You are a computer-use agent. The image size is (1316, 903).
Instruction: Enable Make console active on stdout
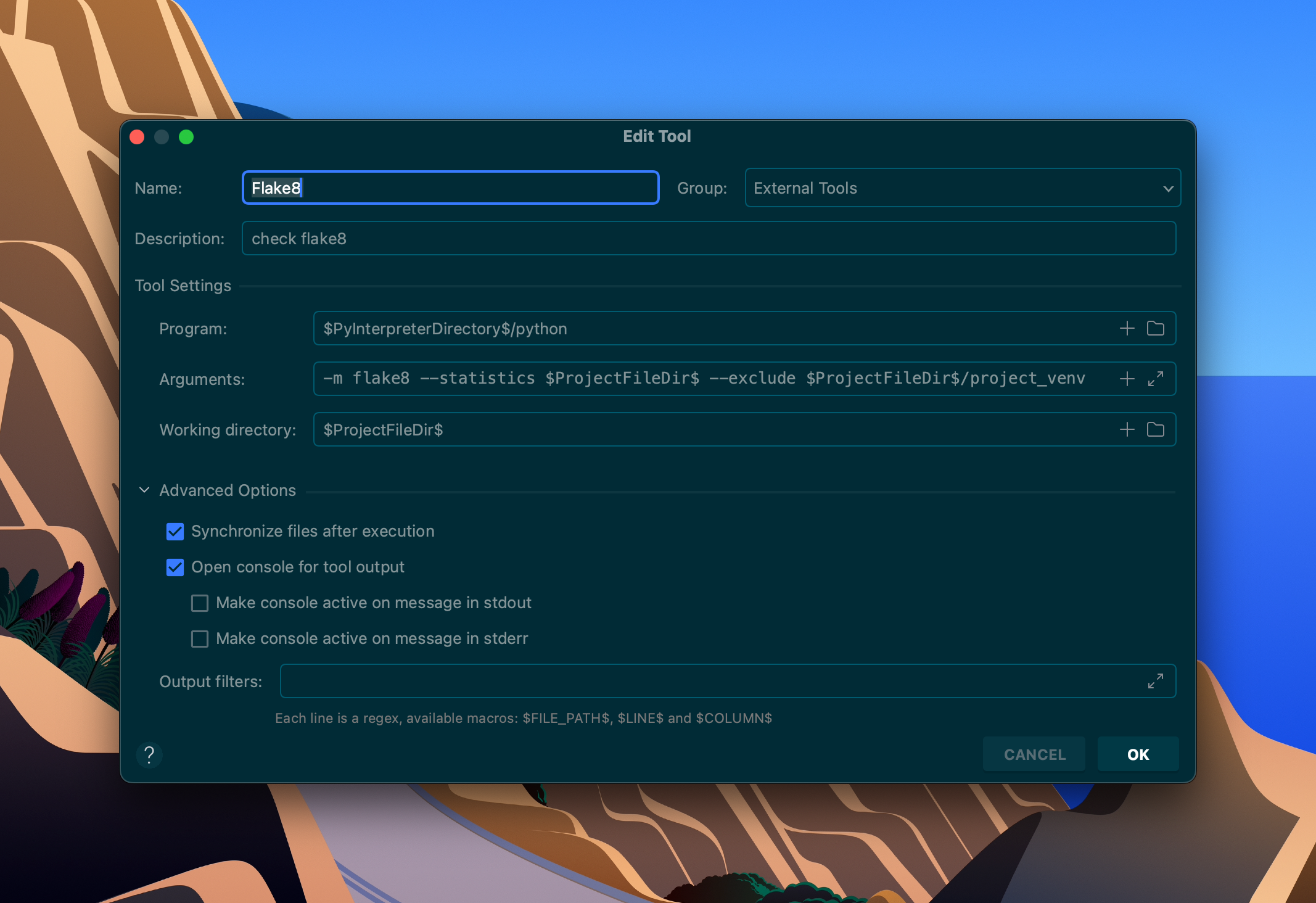tap(200, 603)
